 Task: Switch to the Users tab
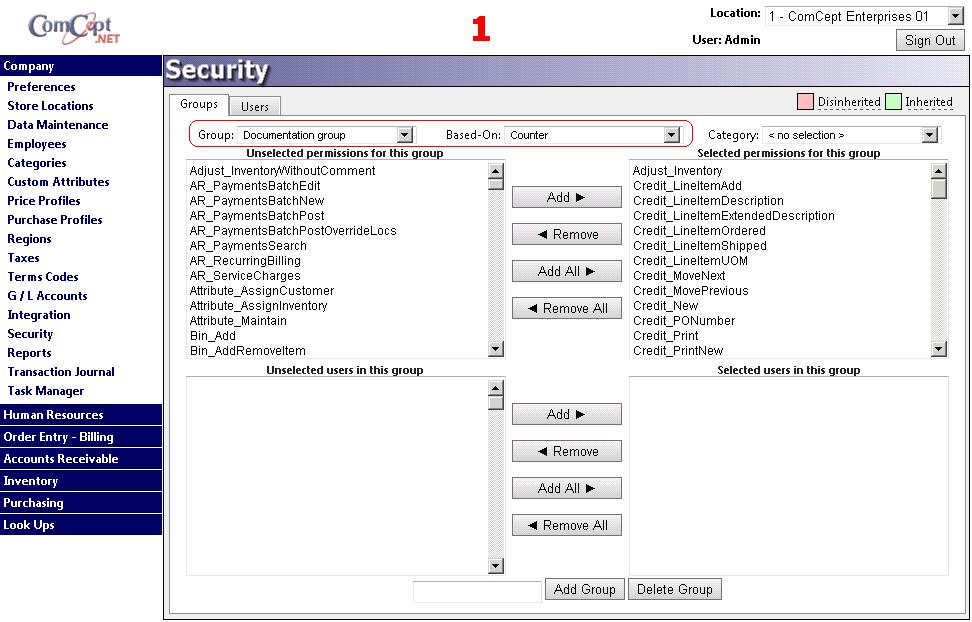point(255,107)
